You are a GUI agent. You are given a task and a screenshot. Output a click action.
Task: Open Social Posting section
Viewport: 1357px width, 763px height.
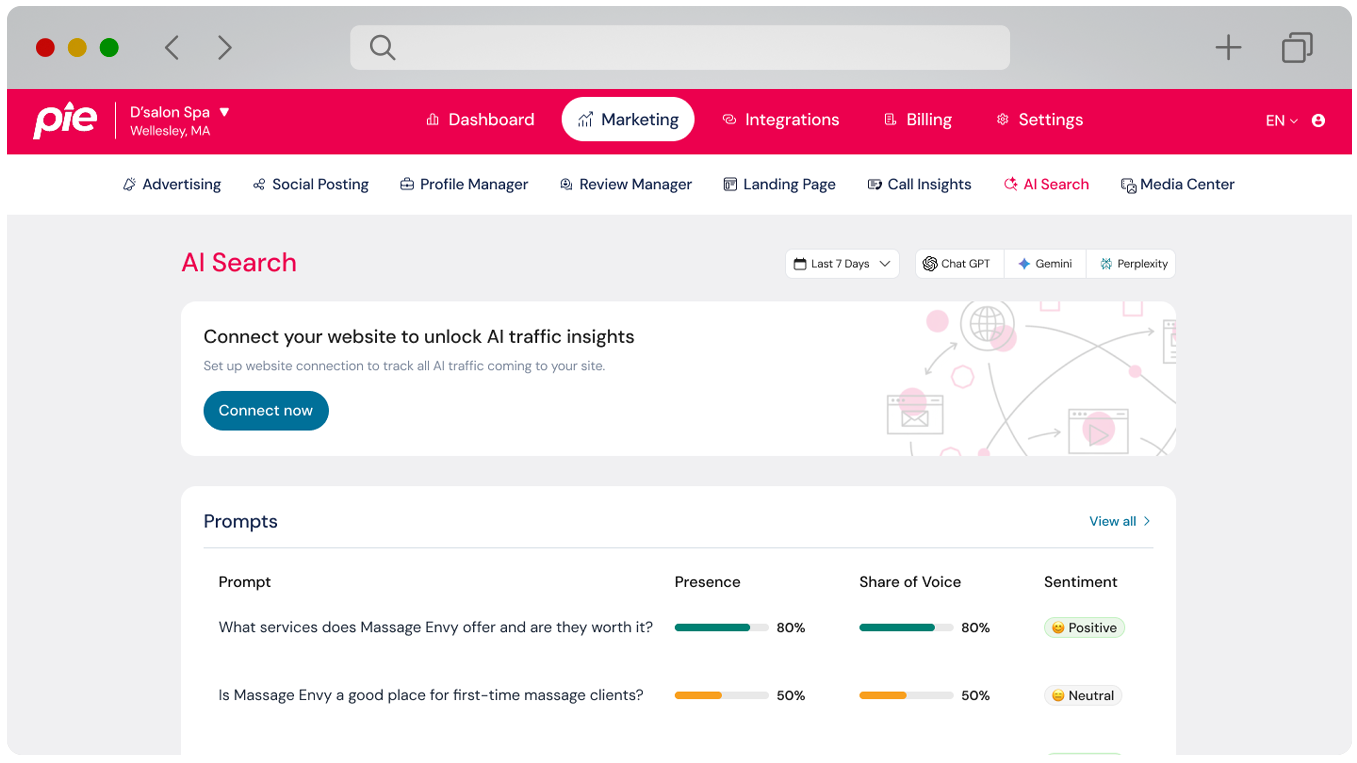(x=311, y=184)
